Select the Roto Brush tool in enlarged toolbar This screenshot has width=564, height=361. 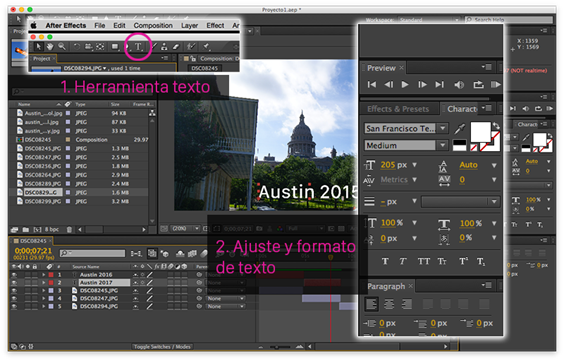coord(191,46)
